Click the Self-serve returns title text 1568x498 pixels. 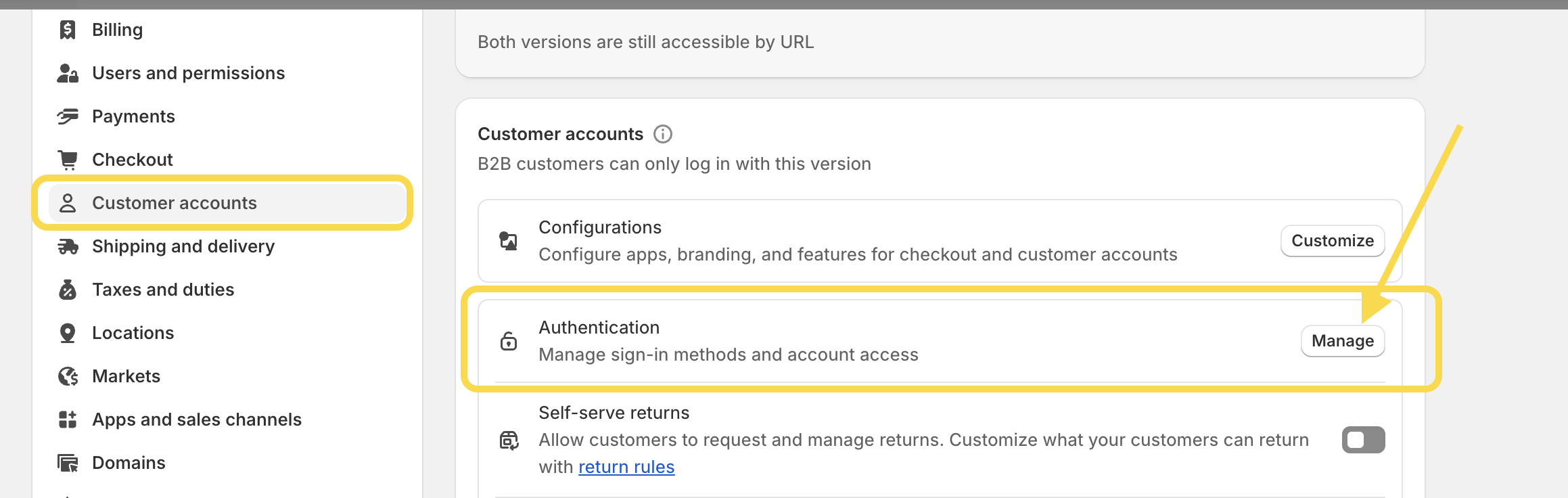tap(614, 413)
